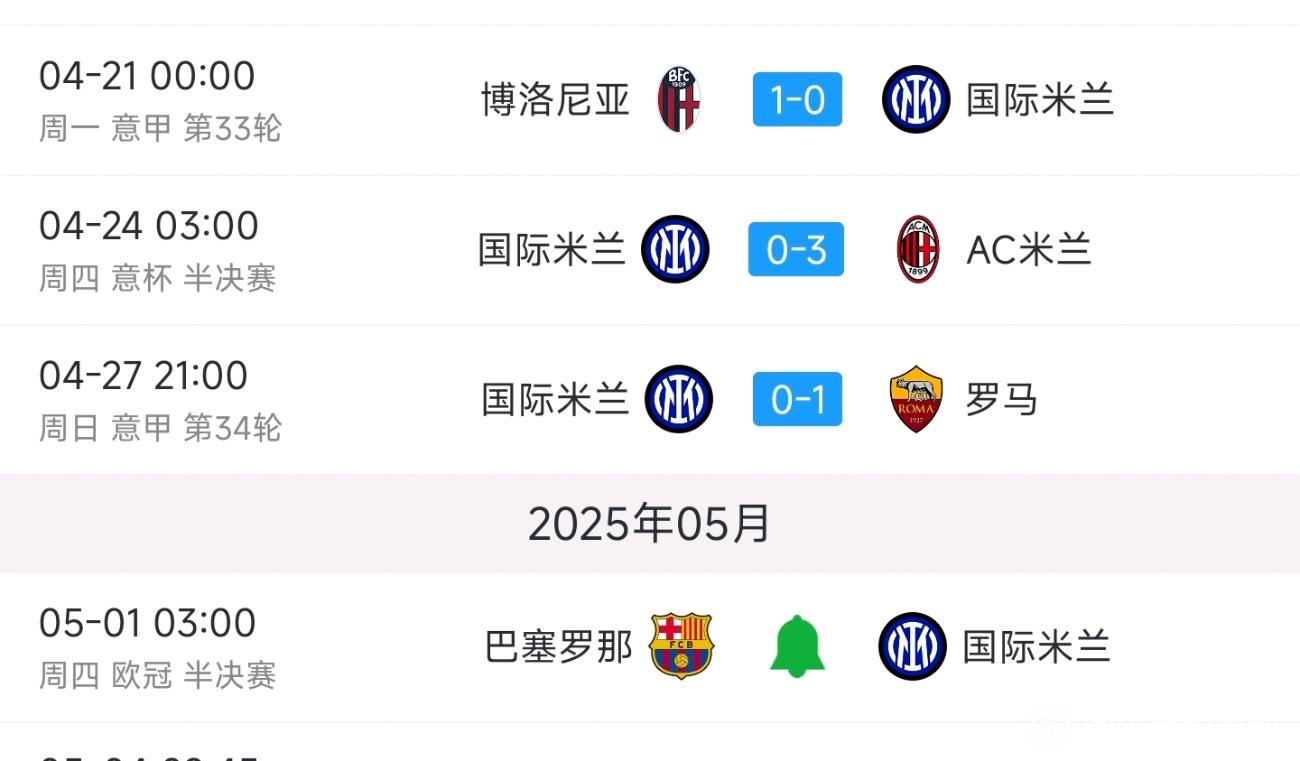
Task: Tap the AC Milan club crest
Action: coord(918,249)
